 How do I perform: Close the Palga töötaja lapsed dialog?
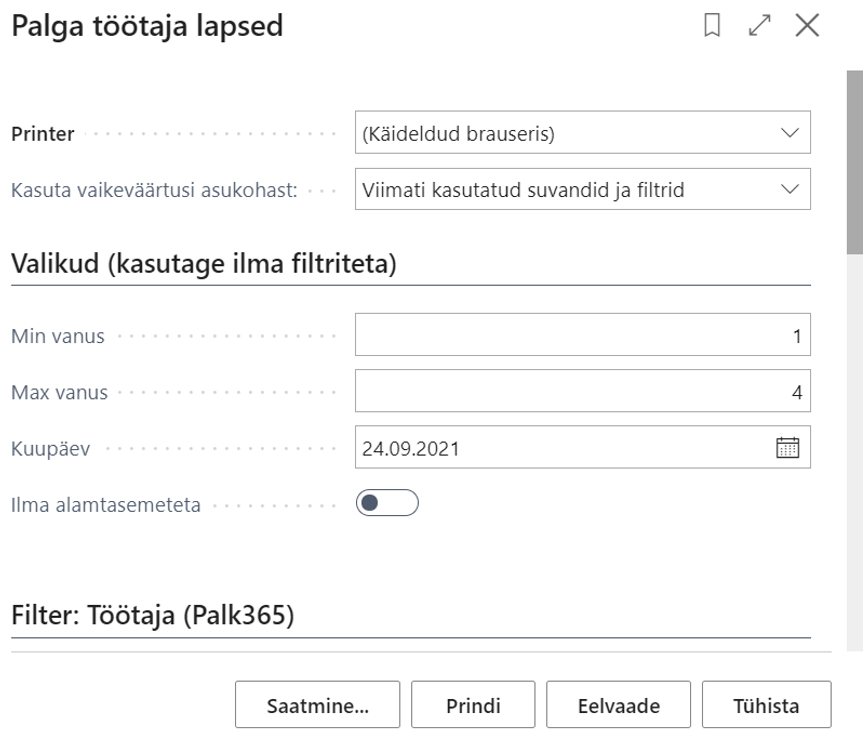tap(807, 25)
